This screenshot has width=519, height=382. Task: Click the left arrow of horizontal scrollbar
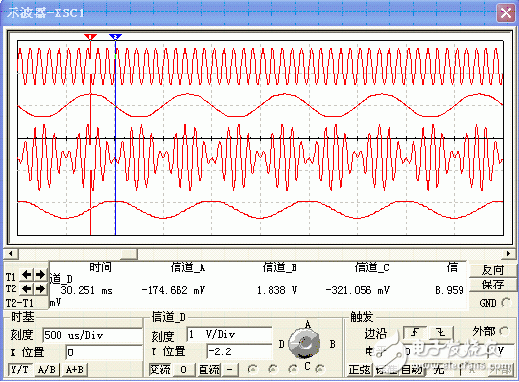(11, 254)
